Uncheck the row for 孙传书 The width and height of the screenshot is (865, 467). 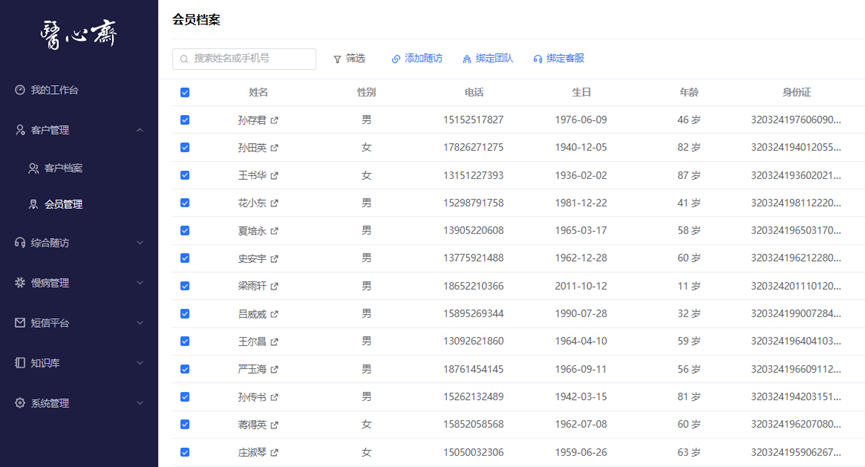coord(185,396)
